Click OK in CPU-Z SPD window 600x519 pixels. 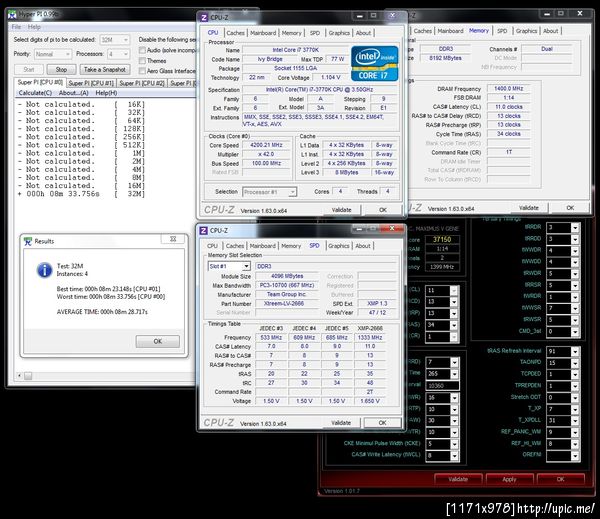coord(382,423)
